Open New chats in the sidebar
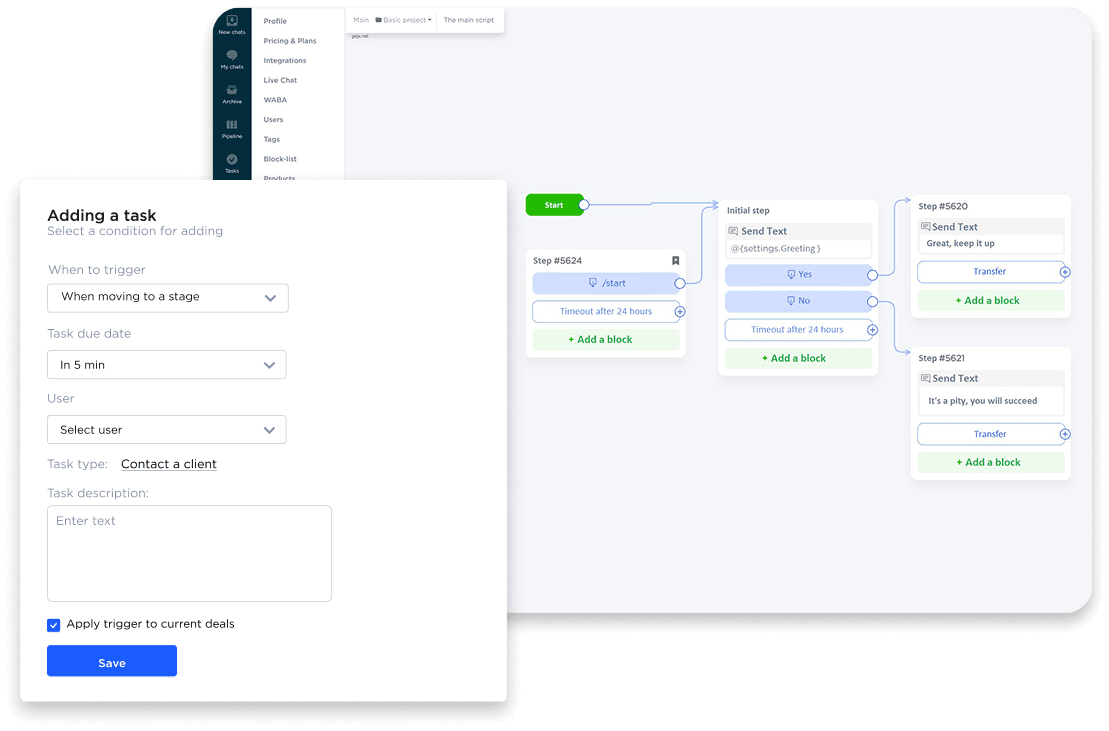1109x731 pixels. pyautogui.click(x=231, y=25)
